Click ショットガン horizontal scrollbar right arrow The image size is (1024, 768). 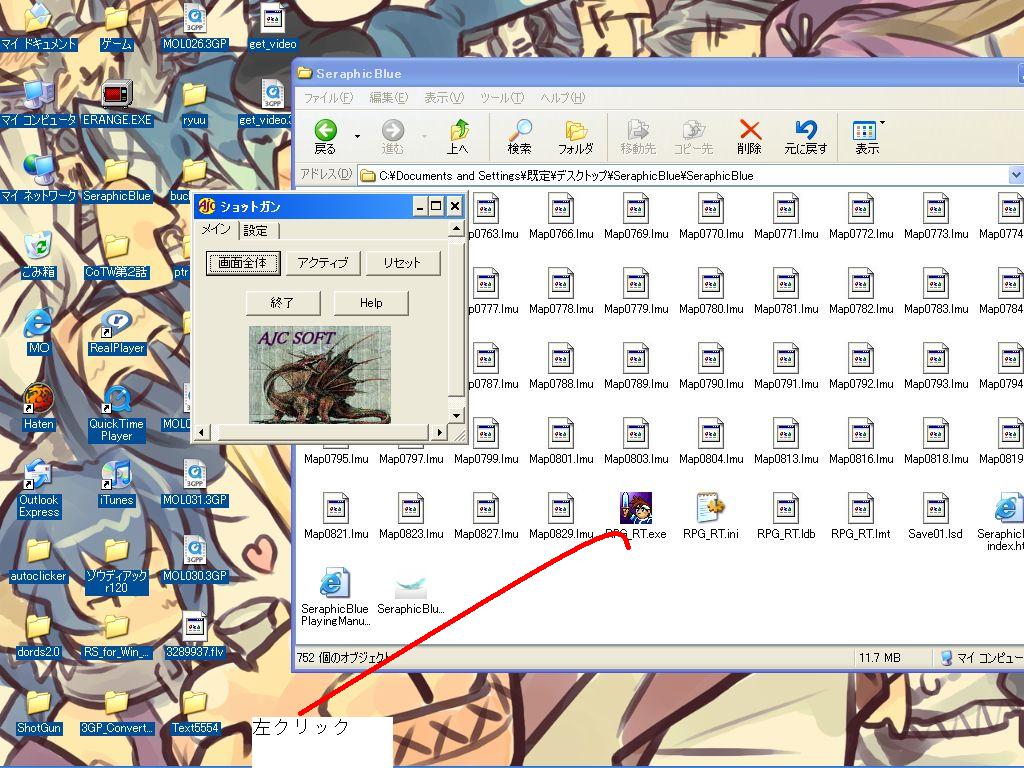pos(439,432)
